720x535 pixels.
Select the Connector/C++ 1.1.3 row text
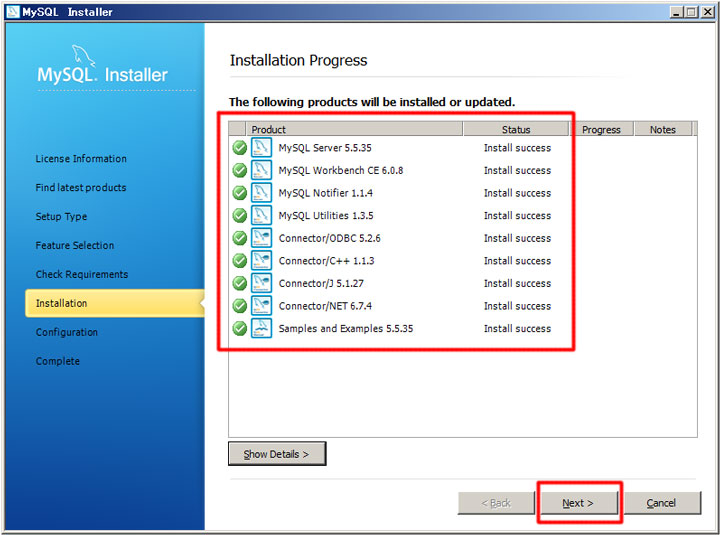point(326,260)
